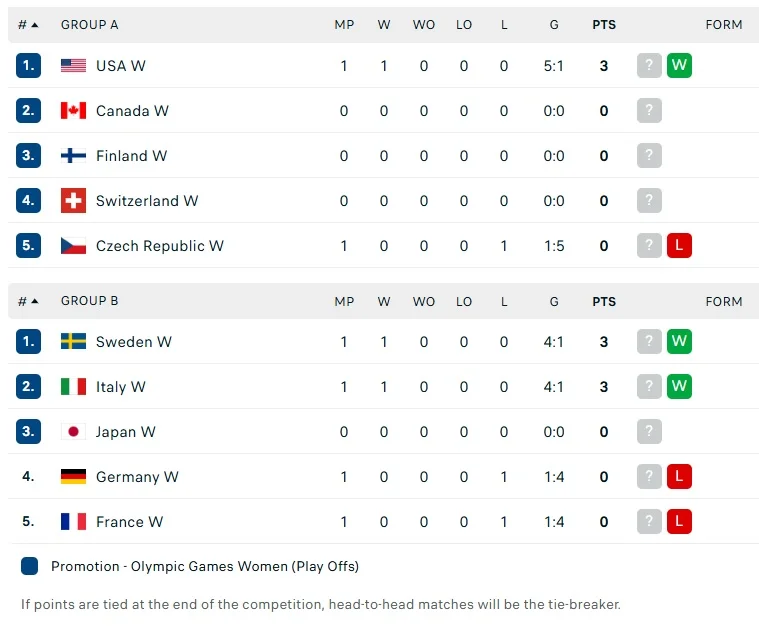
Task: Click the Canada flag icon
Action: 73,111
